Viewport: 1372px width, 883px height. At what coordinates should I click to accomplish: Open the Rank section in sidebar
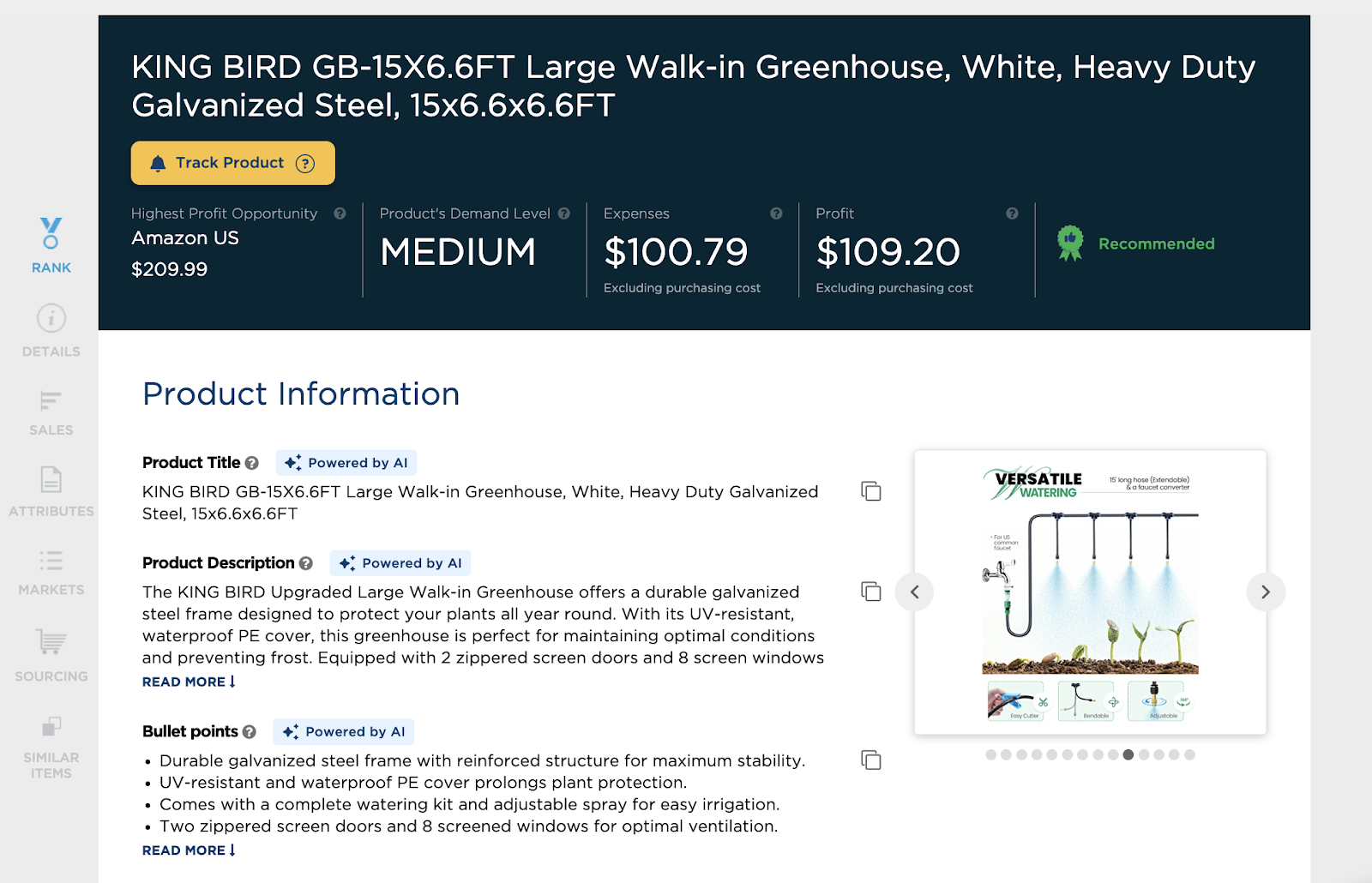(51, 246)
